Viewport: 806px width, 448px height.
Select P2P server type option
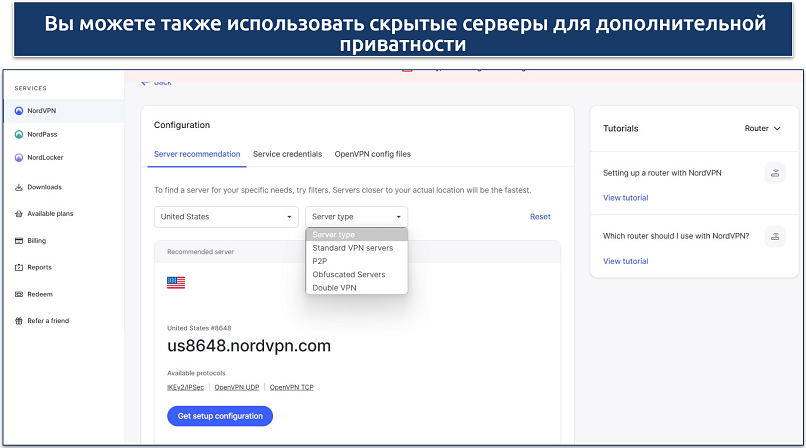(x=357, y=261)
